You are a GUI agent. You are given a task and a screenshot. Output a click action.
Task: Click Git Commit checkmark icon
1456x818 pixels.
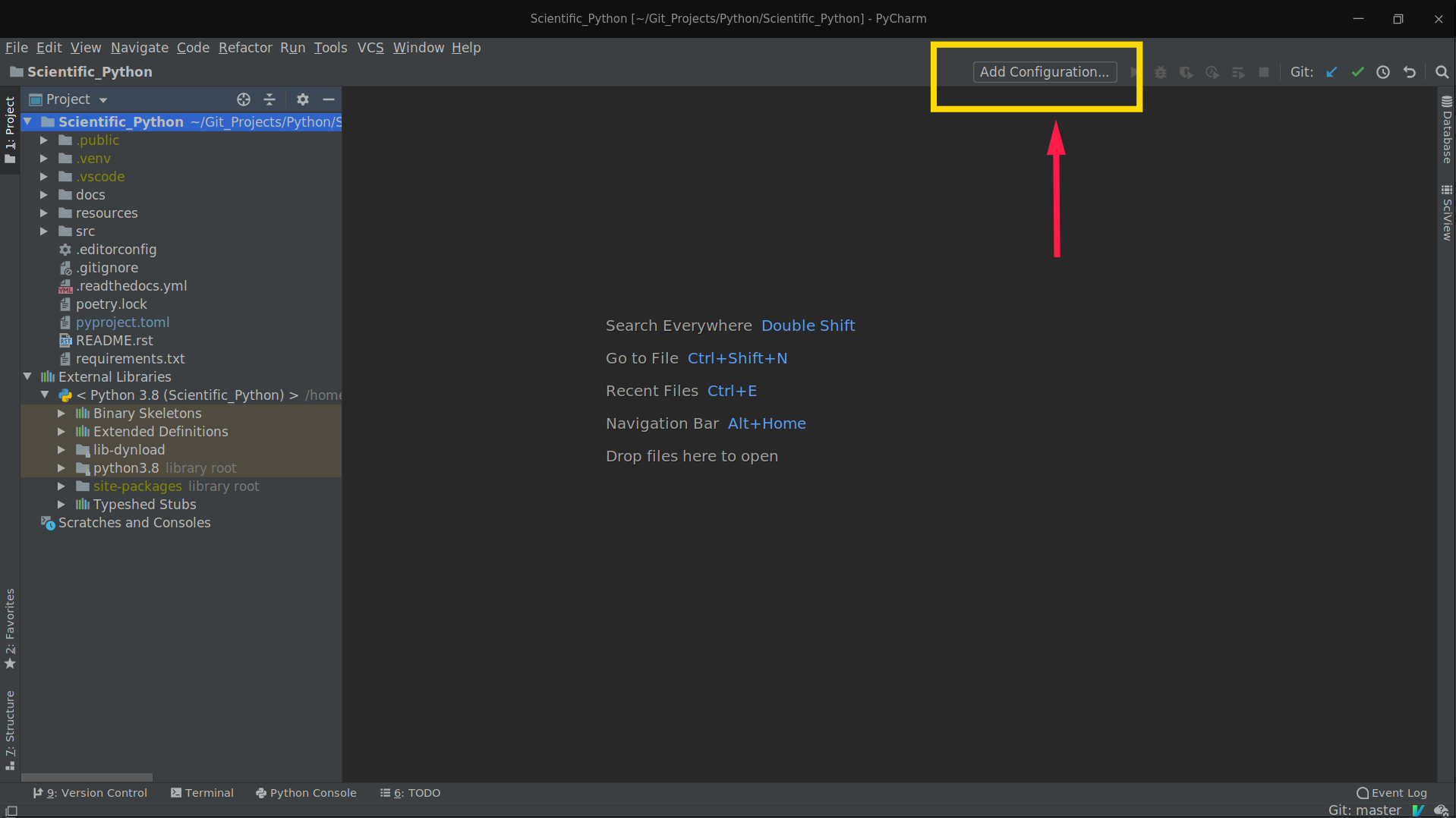click(1357, 72)
